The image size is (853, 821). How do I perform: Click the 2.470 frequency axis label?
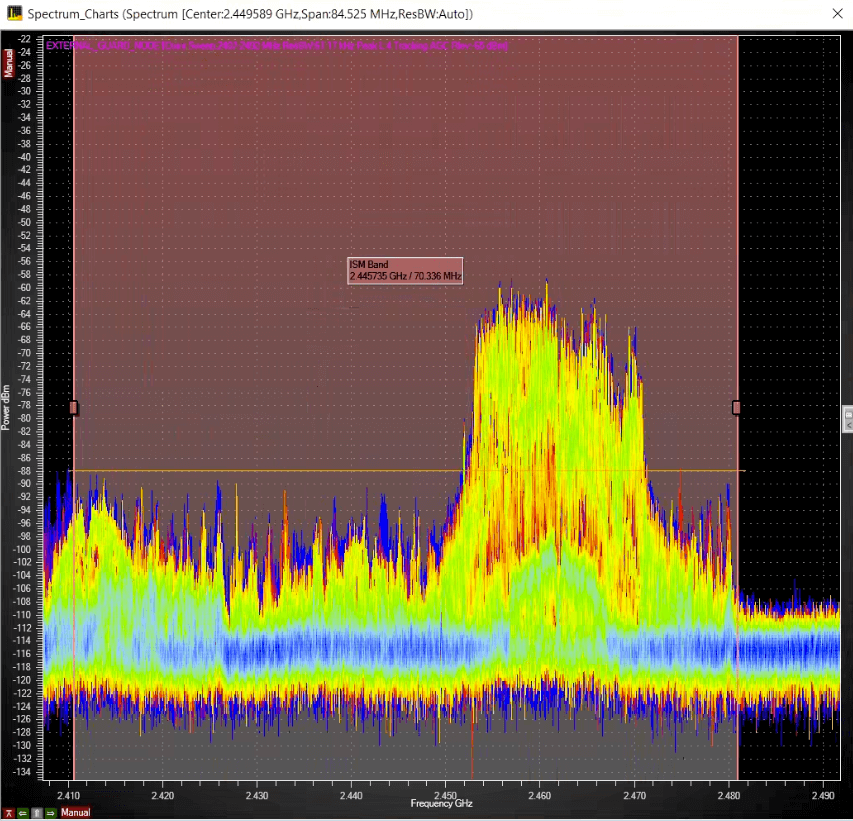[x=634, y=795]
